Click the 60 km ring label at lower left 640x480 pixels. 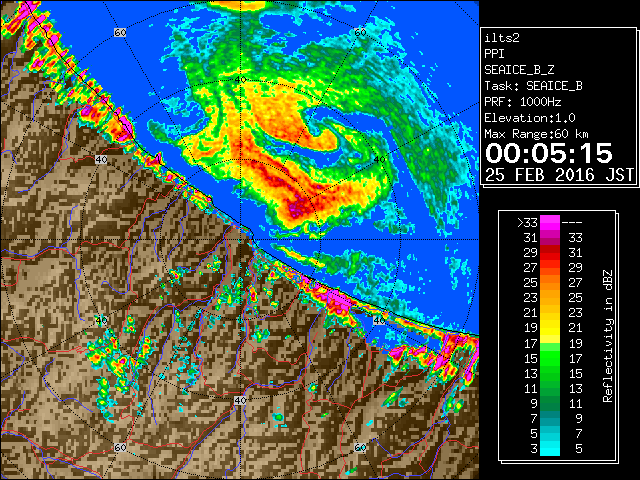[x=120, y=447]
